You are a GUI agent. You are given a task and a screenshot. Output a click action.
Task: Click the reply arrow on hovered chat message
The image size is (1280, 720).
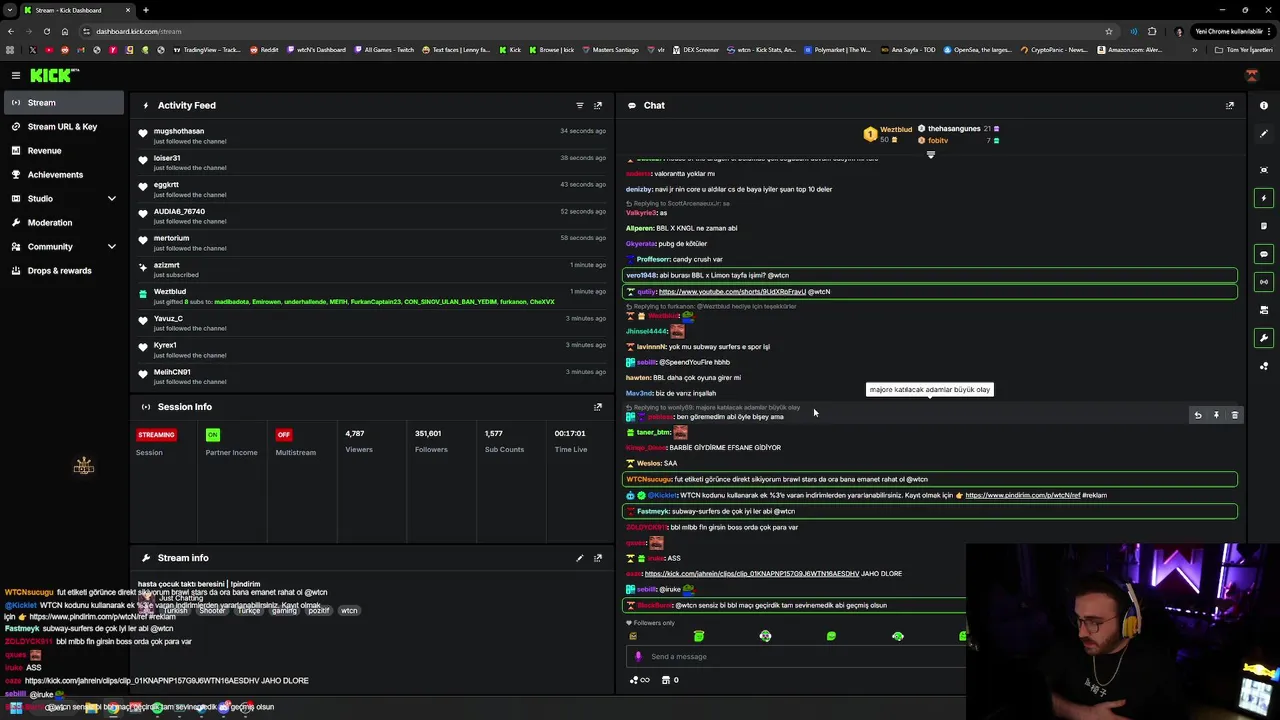tap(1197, 415)
